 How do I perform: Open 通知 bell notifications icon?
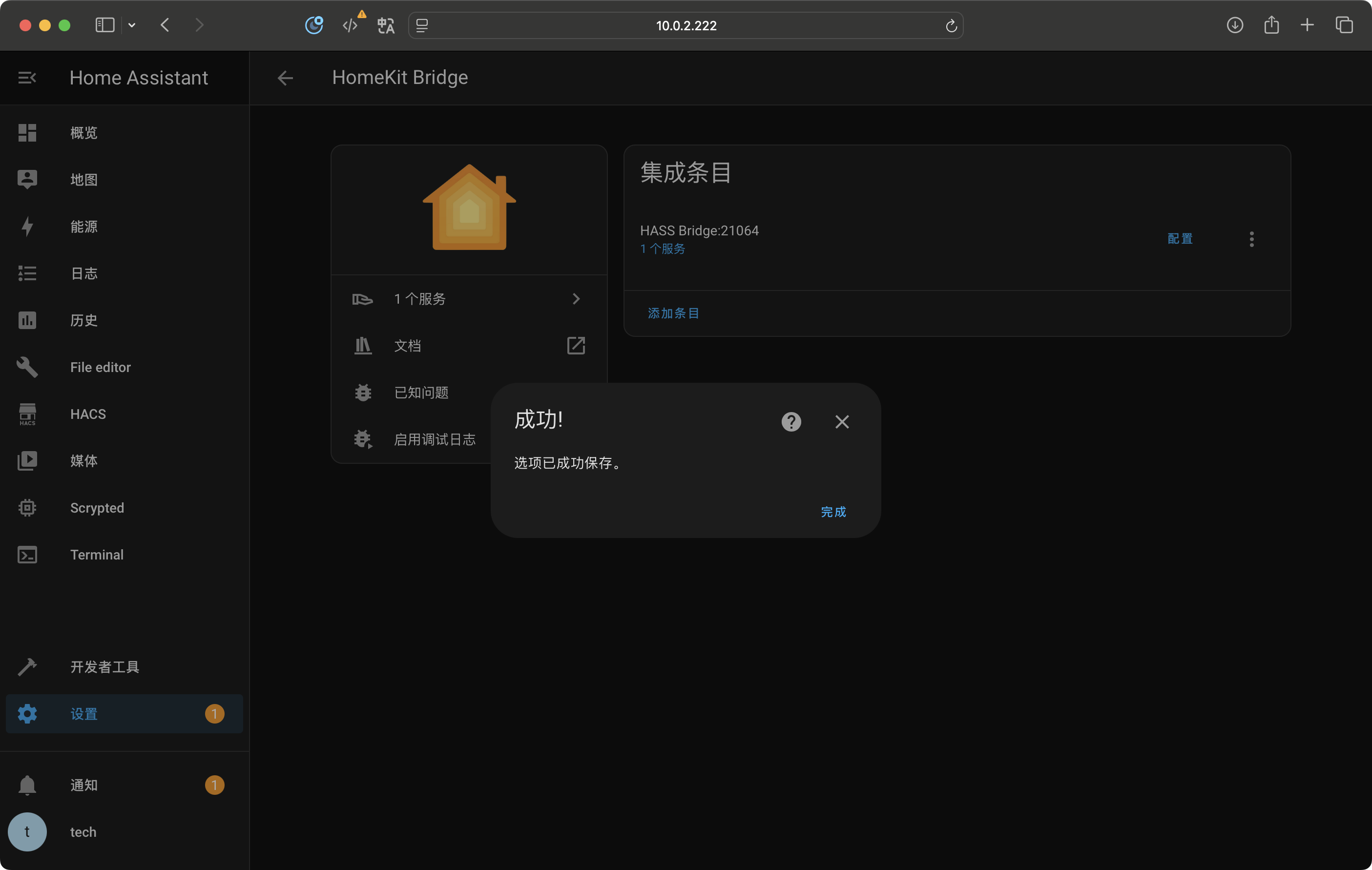[x=27, y=785]
